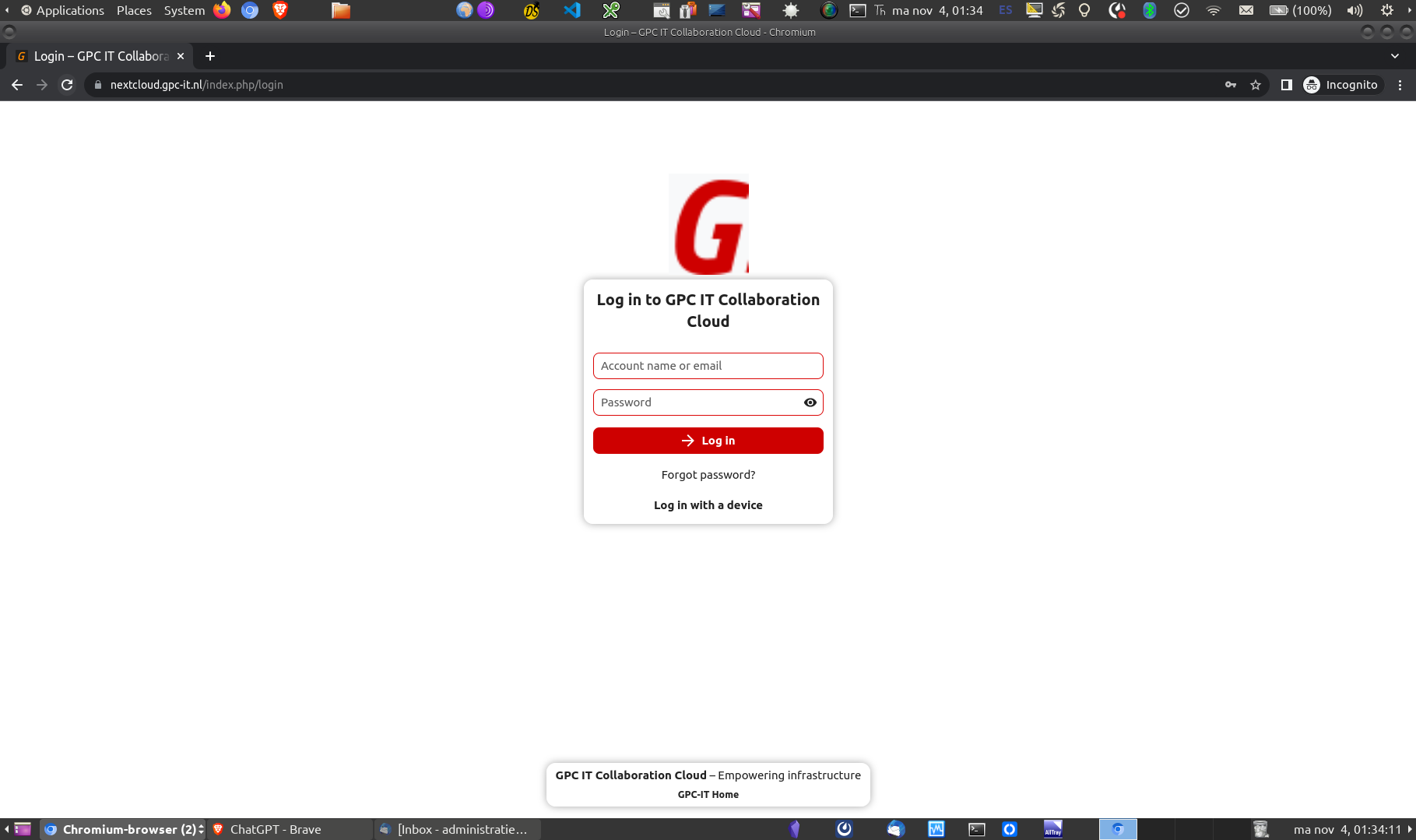Choose Log in with a device
The width and height of the screenshot is (1416, 840).
coord(708,505)
